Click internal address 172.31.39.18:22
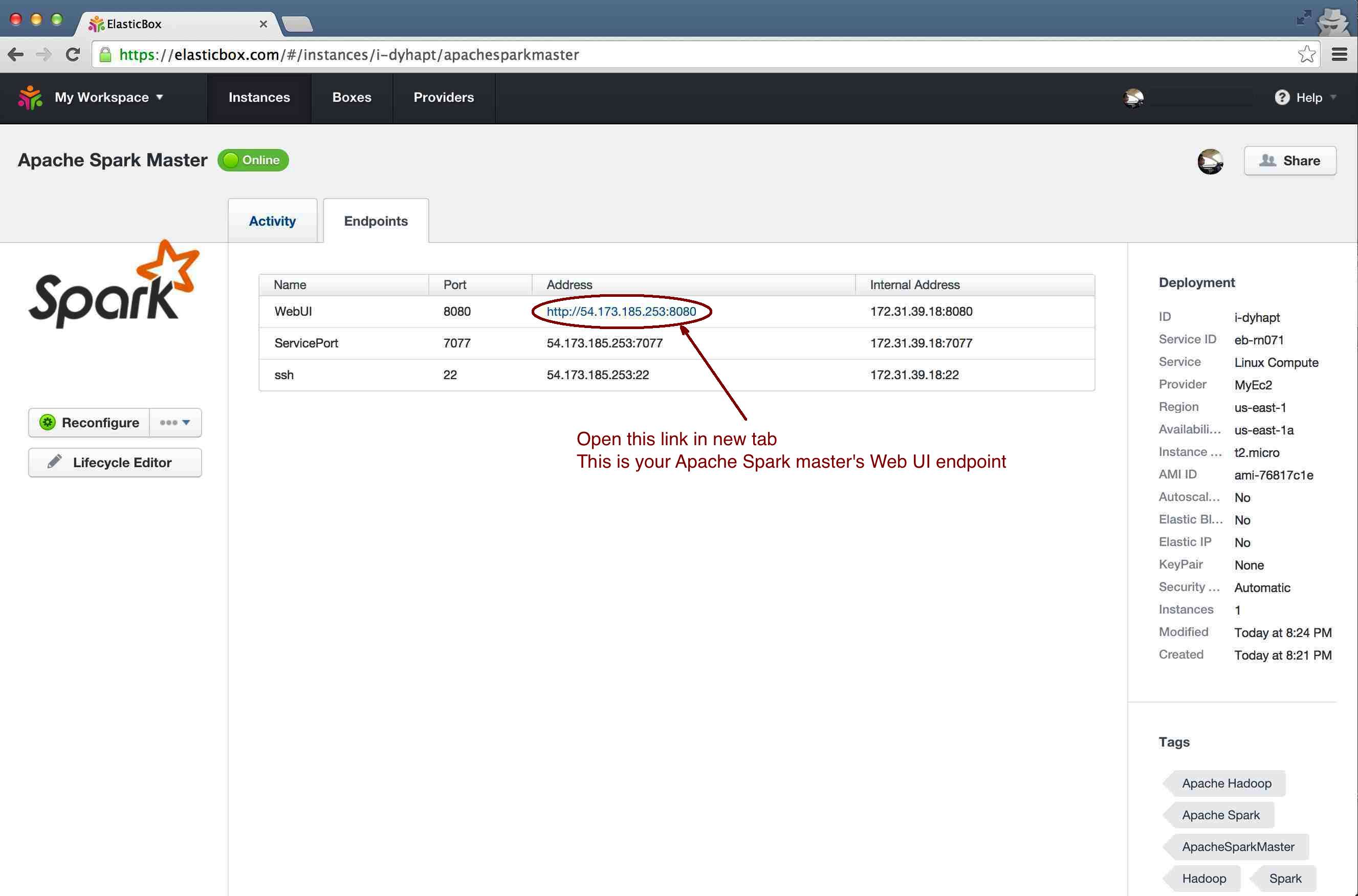The width and height of the screenshot is (1358, 896). pyautogui.click(x=914, y=375)
